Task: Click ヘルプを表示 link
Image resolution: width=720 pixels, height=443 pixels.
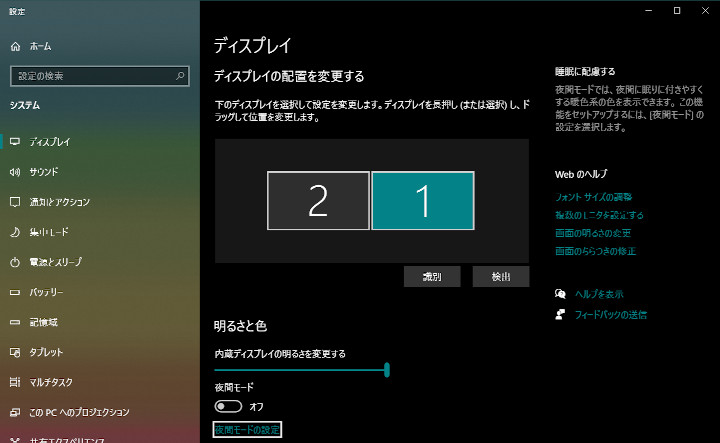Action: click(599, 294)
